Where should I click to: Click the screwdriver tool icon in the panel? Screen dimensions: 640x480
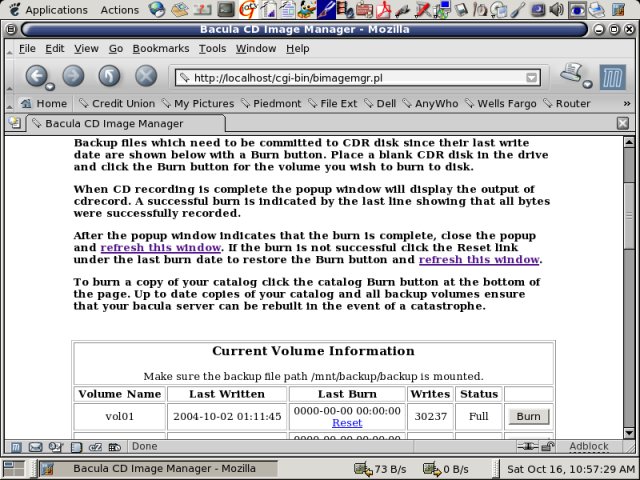coord(518,9)
